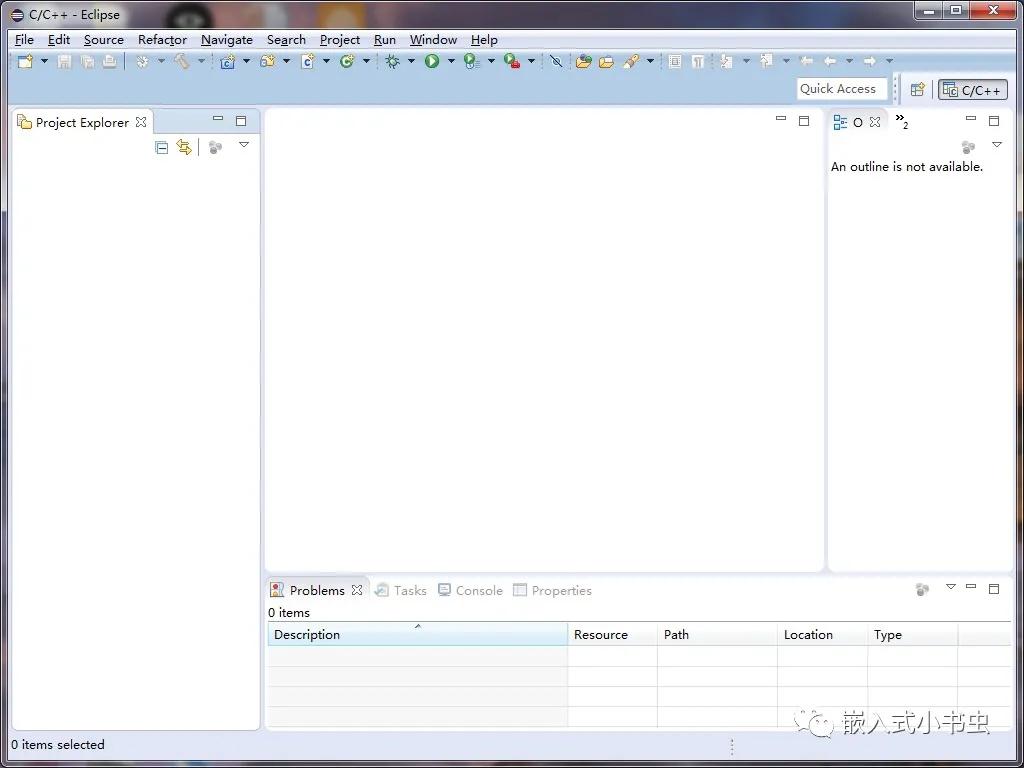Open Project Explorer View Menu triangle
This screenshot has width=1024, height=768.
(x=244, y=145)
